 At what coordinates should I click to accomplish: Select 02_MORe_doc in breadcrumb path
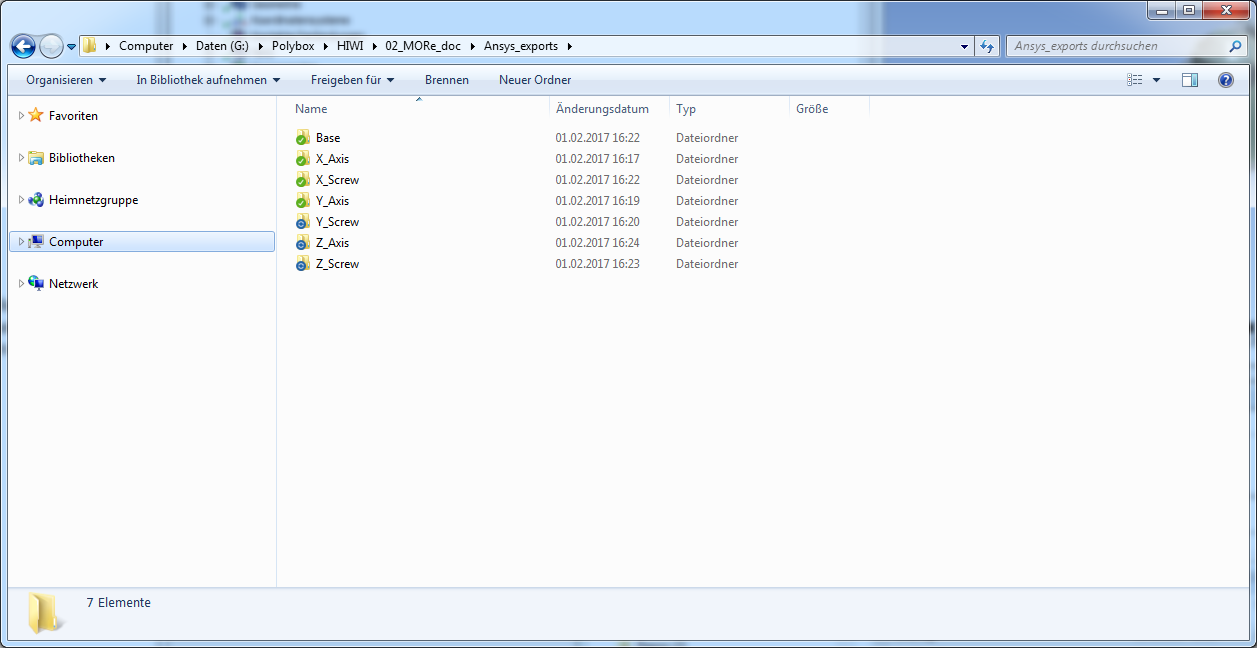pos(422,46)
